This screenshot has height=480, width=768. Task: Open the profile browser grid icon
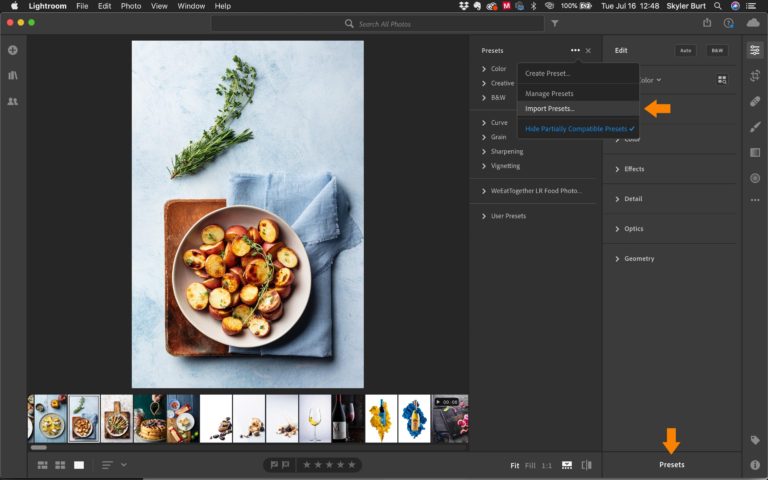click(722, 79)
